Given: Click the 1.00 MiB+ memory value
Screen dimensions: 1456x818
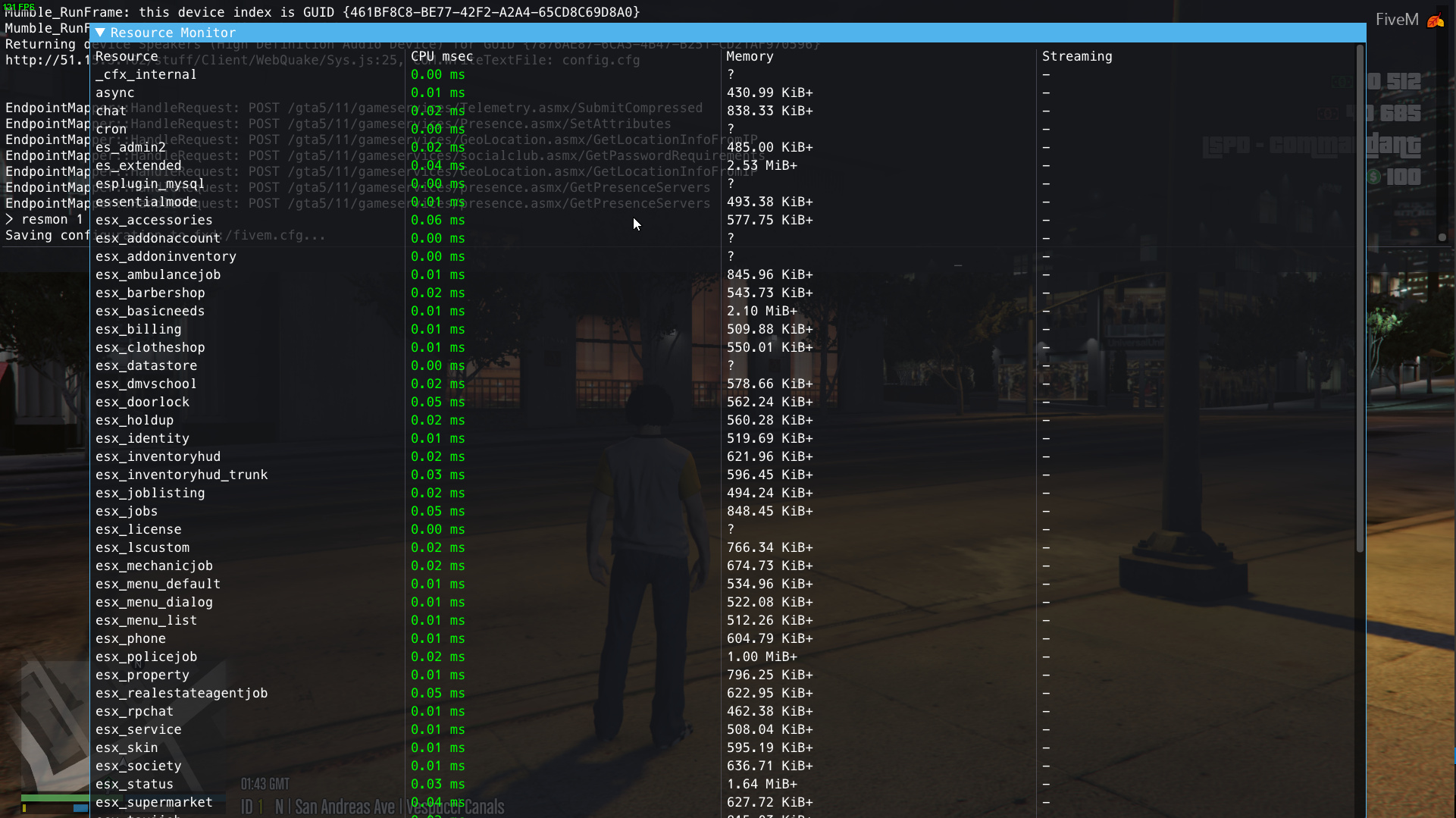Looking at the screenshot, I should (x=762, y=657).
